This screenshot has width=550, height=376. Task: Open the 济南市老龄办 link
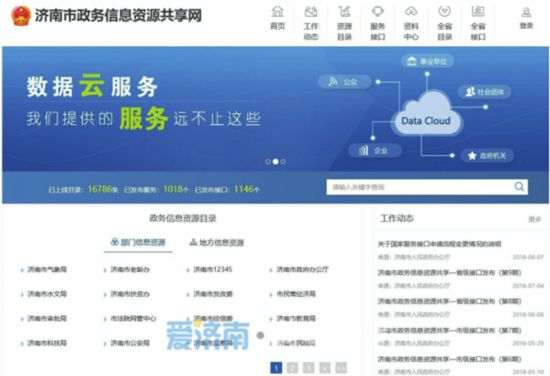click(130, 269)
